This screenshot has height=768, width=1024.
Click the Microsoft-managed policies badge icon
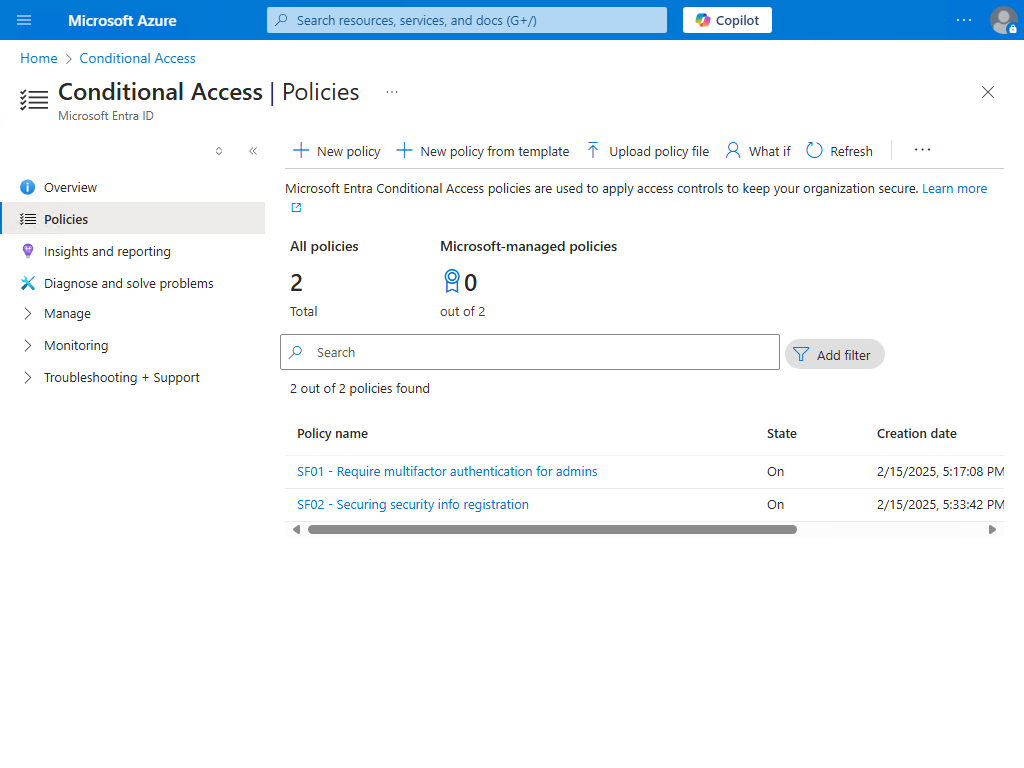point(451,281)
